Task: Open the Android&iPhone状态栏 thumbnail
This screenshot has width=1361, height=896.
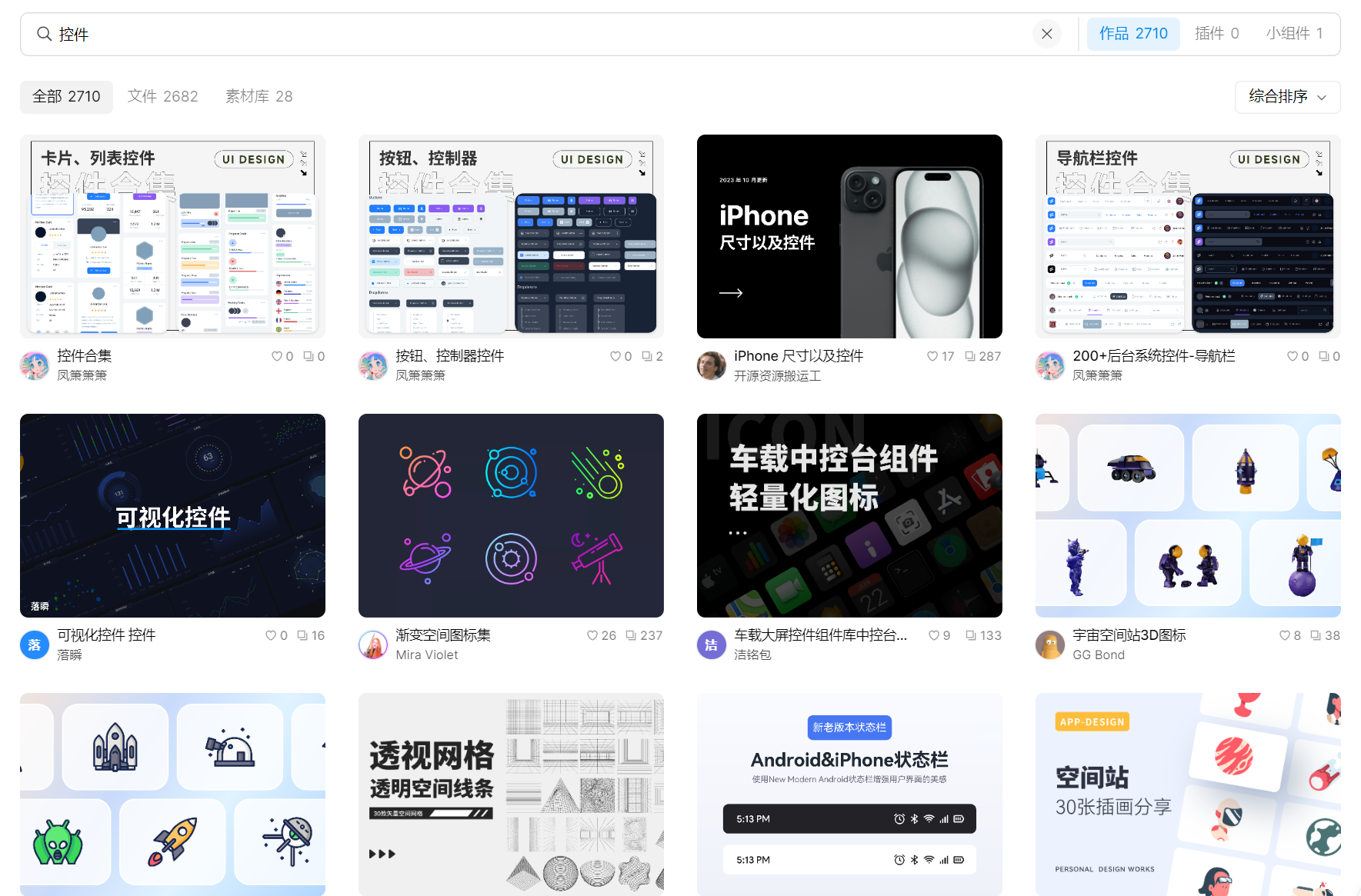Action: pyautogui.click(x=849, y=794)
